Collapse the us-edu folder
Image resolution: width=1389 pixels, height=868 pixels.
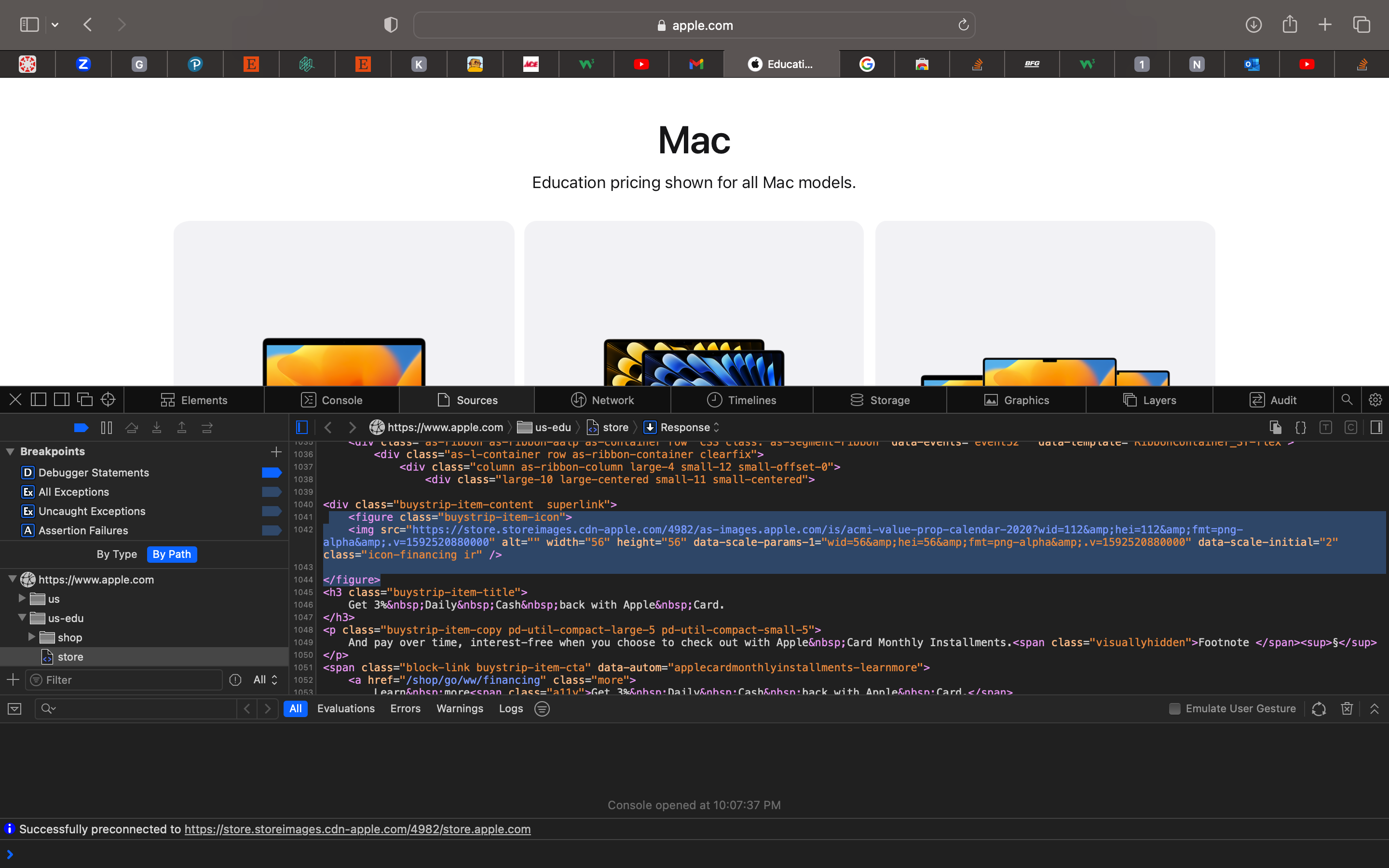point(22,618)
